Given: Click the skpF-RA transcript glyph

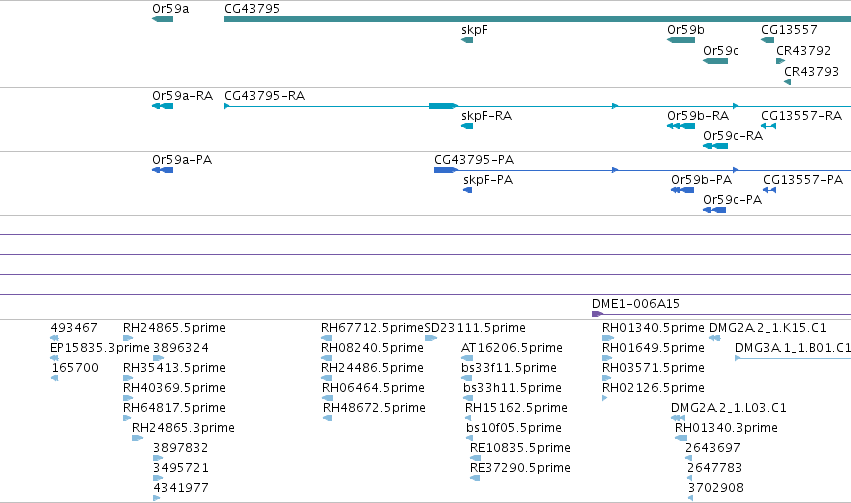Looking at the screenshot, I should tap(467, 126).
